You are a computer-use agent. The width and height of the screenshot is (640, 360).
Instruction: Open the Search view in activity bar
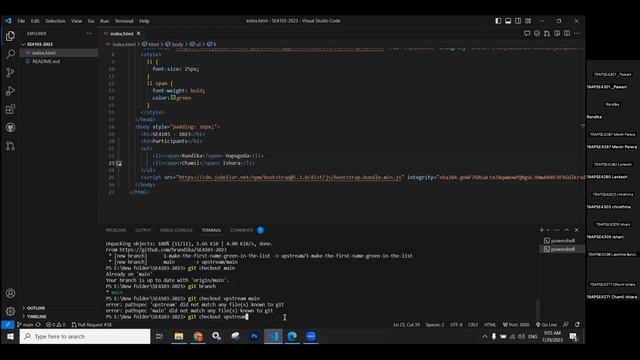pos(10,54)
